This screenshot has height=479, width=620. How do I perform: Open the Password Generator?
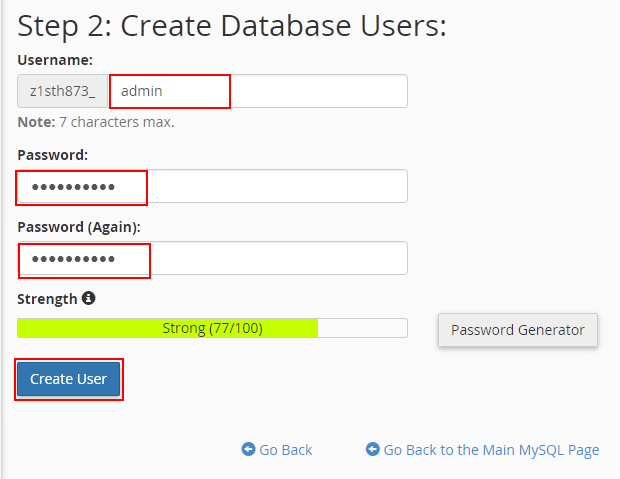click(518, 330)
